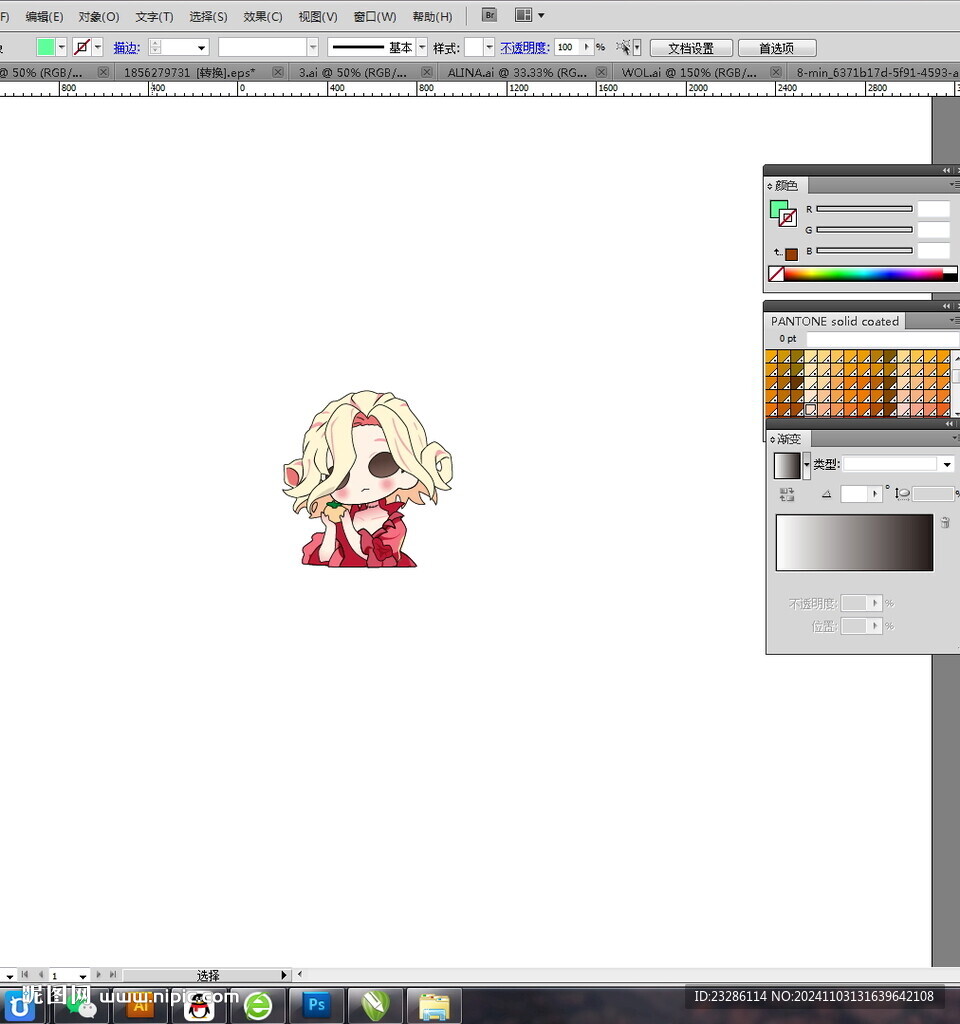This screenshot has width=960, height=1024.
Task: Open the fill color dropdown arrow
Action: coord(61,47)
